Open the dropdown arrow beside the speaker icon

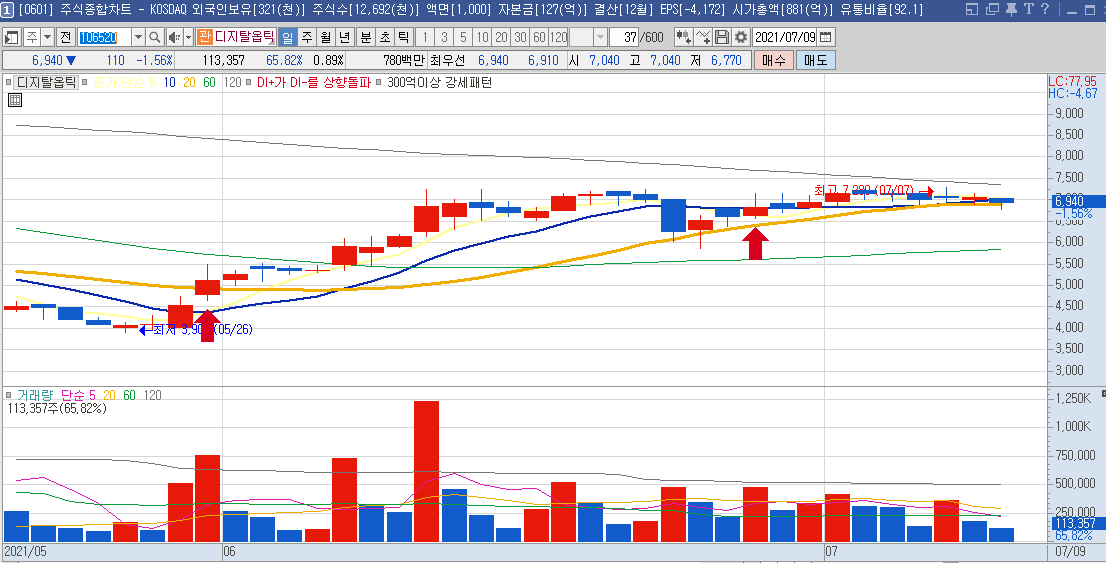click(x=187, y=37)
